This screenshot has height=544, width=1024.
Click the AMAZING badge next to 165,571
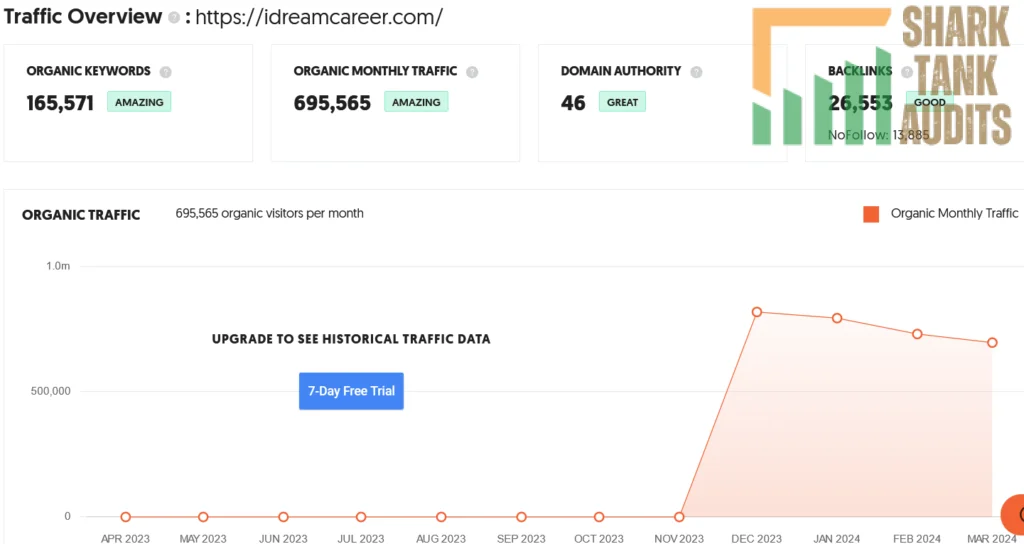[x=139, y=102]
